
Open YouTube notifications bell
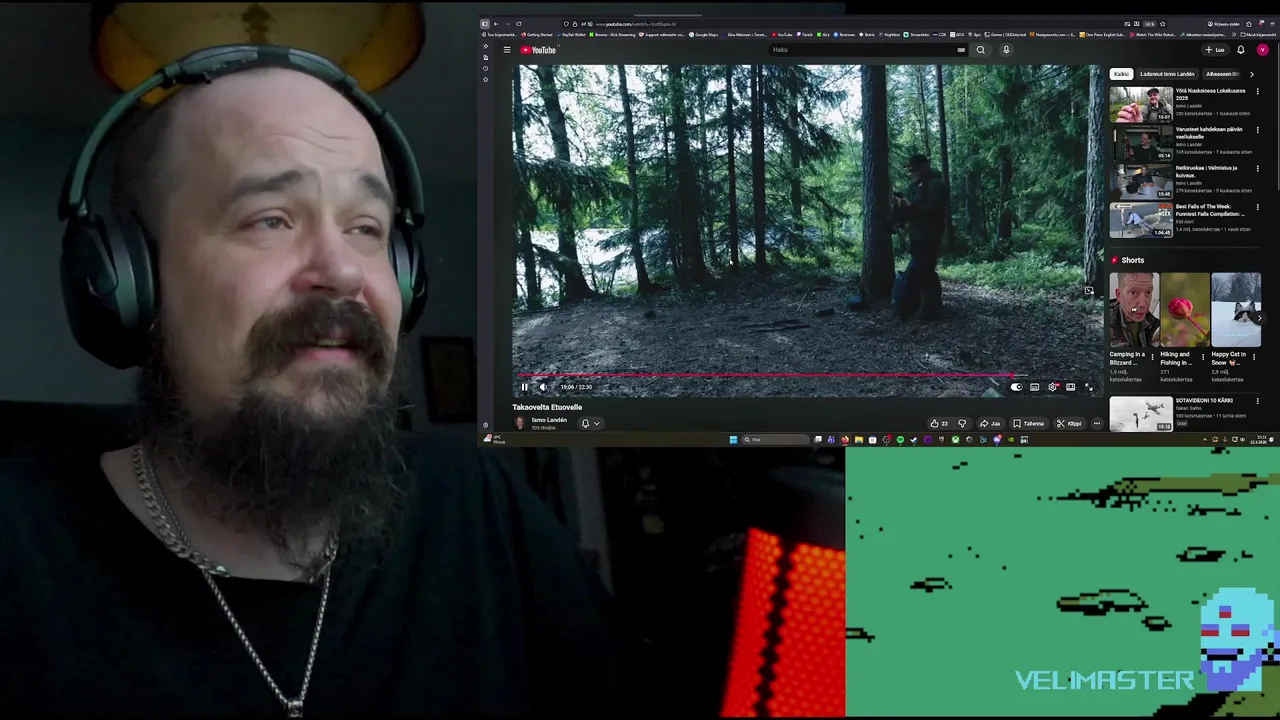point(1241,50)
